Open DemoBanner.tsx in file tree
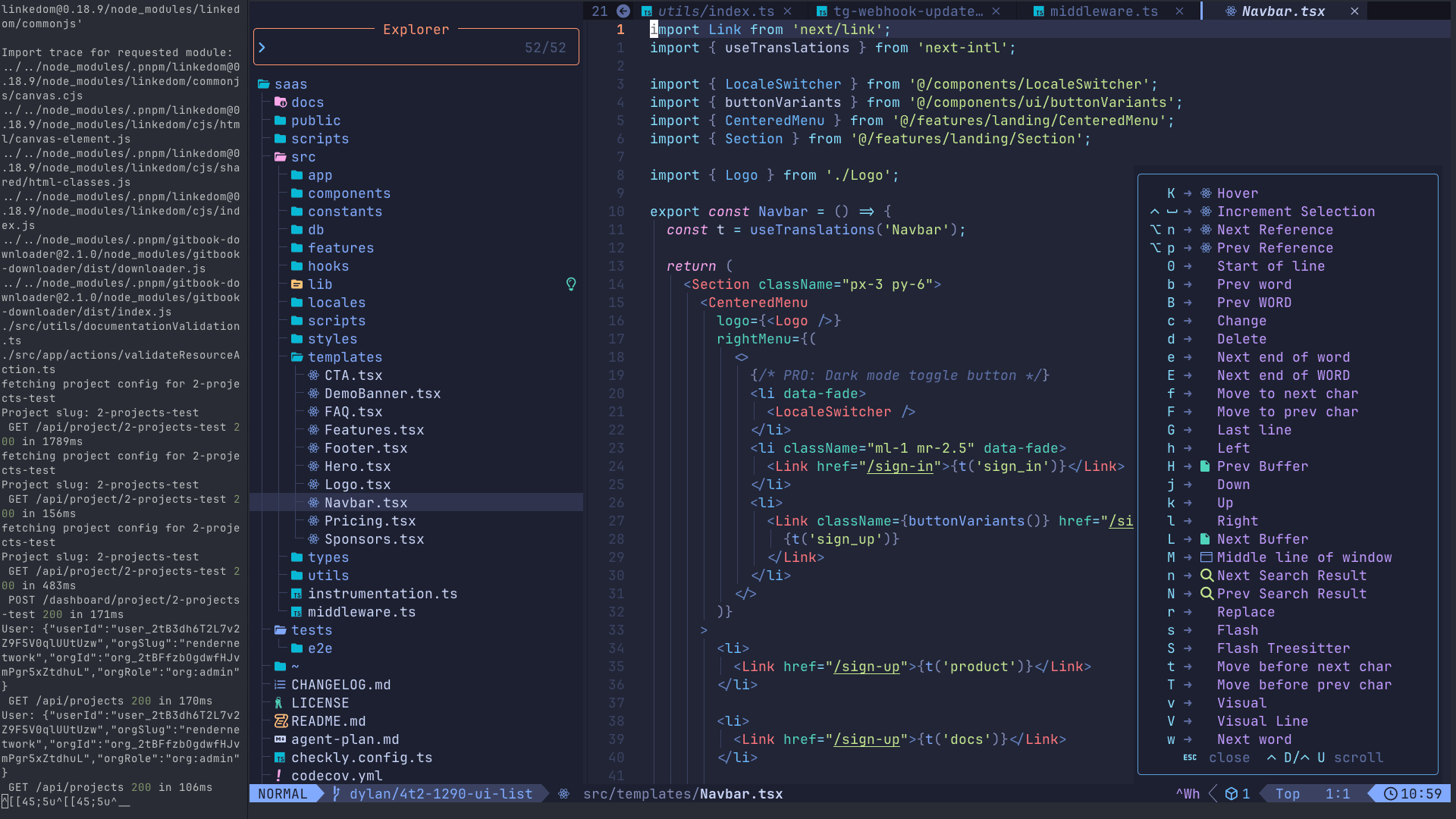The image size is (1456, 819). (x=382, y=394)
